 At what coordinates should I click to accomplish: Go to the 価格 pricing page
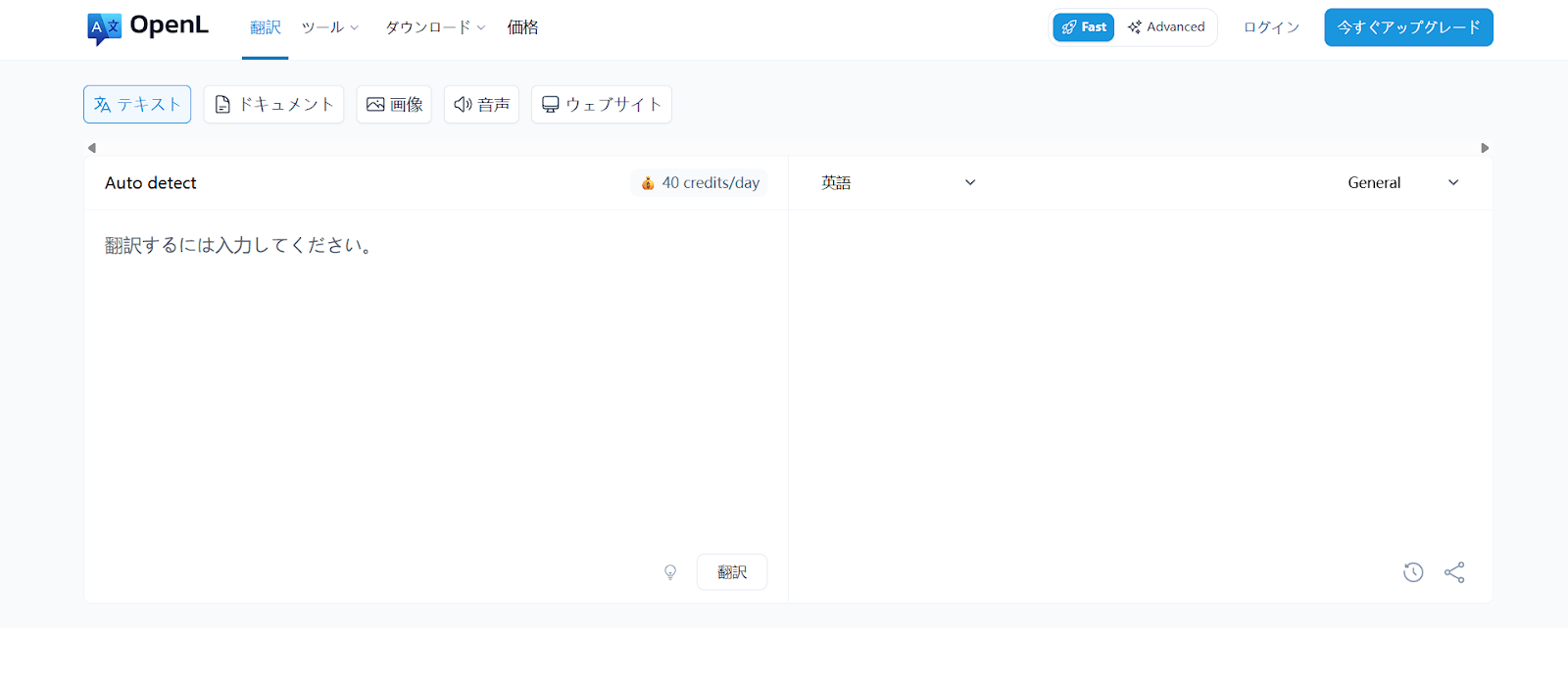(x=522, y=27)
